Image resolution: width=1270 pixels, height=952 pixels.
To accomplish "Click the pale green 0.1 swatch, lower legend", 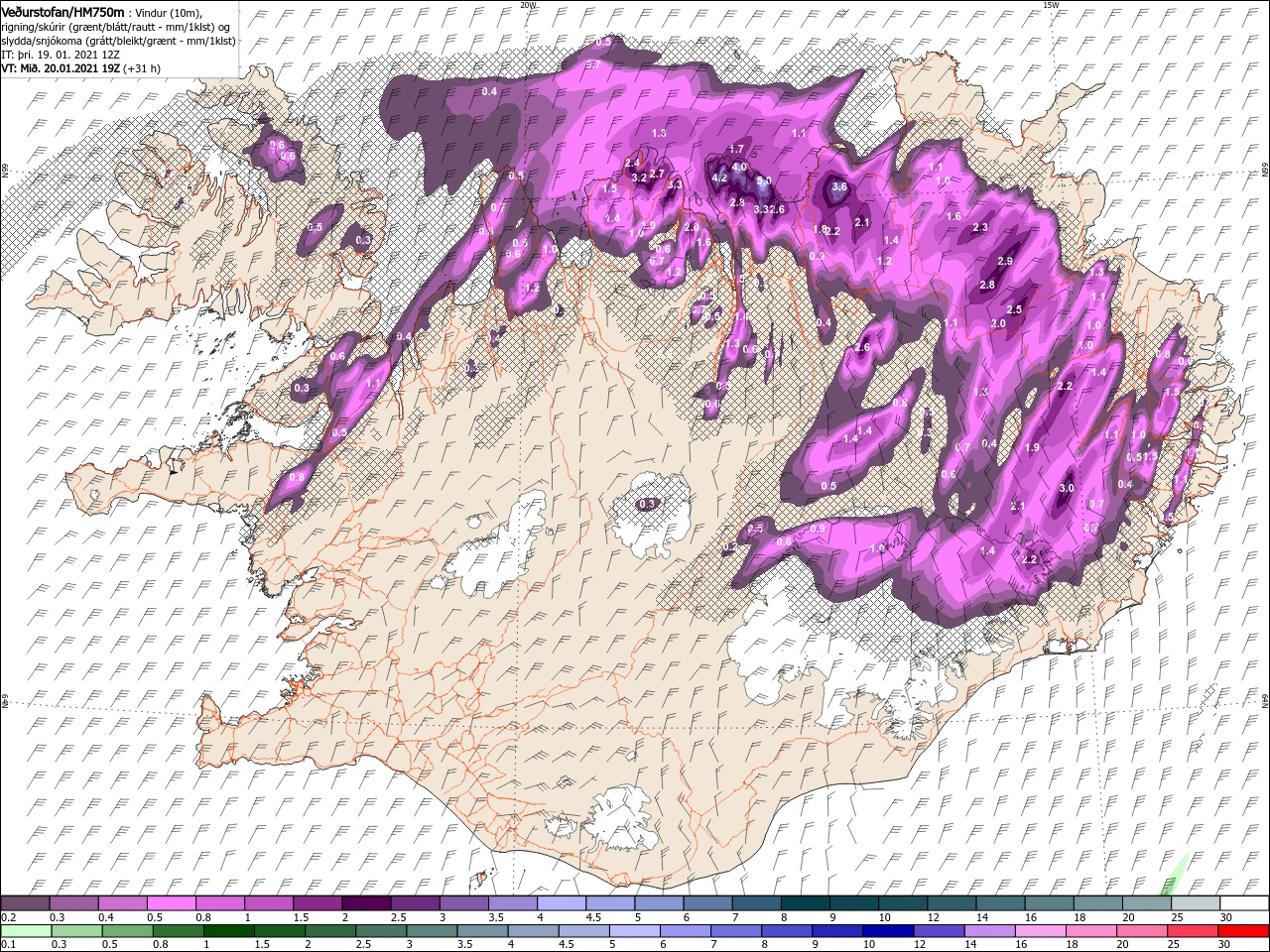I will coord(25,931).
